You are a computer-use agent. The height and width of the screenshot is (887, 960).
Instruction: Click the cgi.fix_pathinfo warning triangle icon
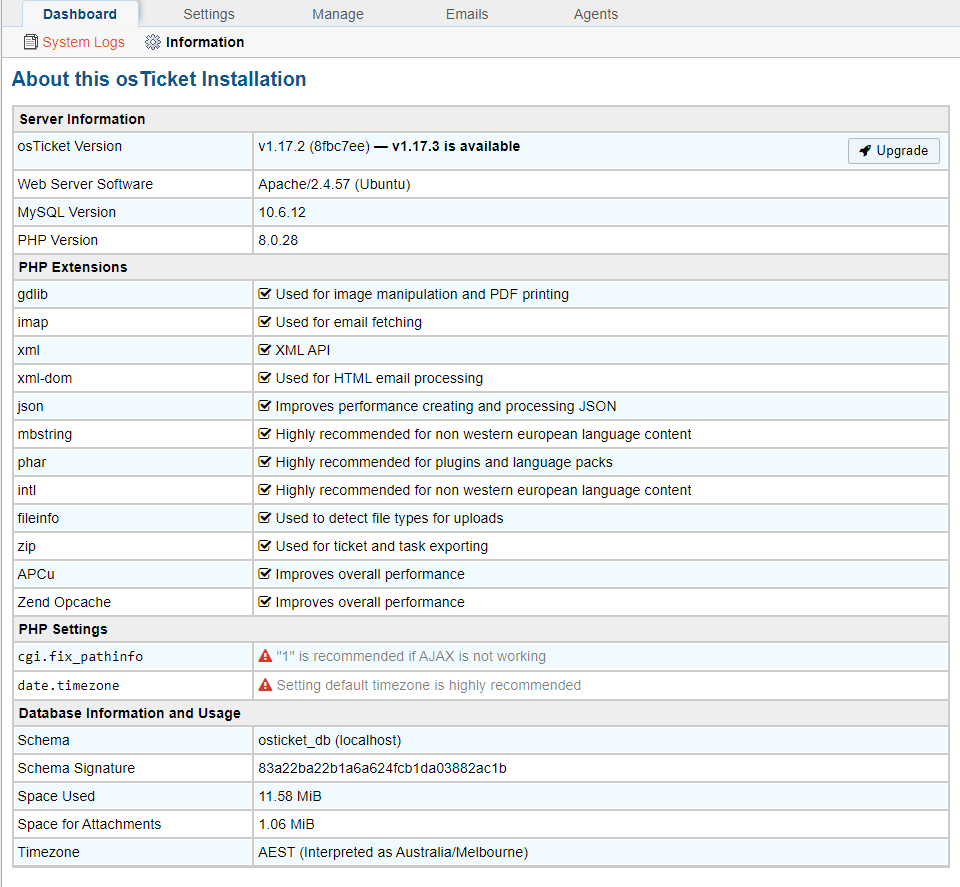pos(265,656)
